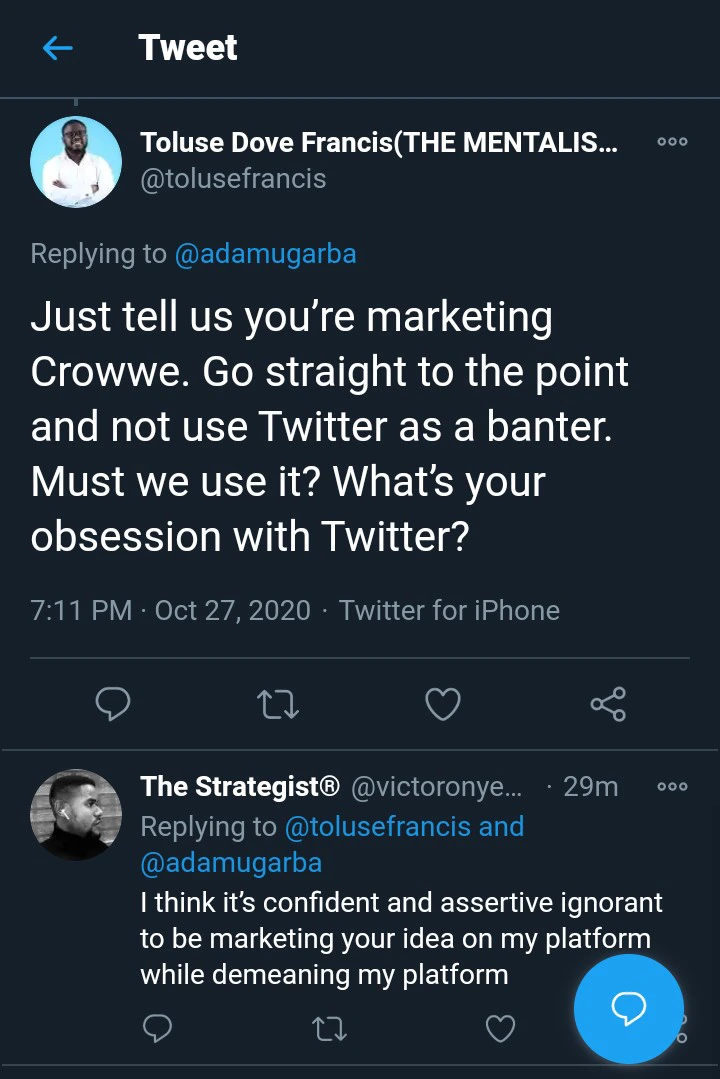The width and height of the screenshot is (720, 1079).
Task: View The Strategist's profile picture
Action: coord(76,814)
